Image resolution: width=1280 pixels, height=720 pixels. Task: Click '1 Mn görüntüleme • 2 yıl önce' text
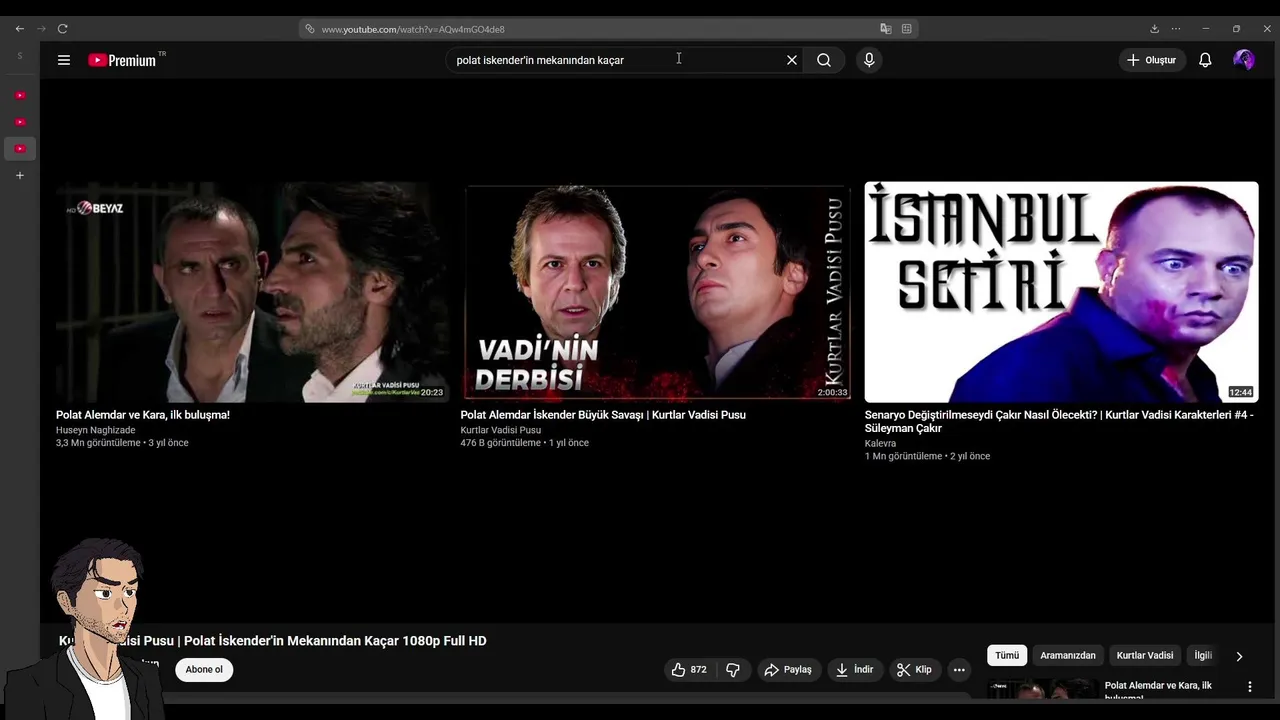pos(927,457)
